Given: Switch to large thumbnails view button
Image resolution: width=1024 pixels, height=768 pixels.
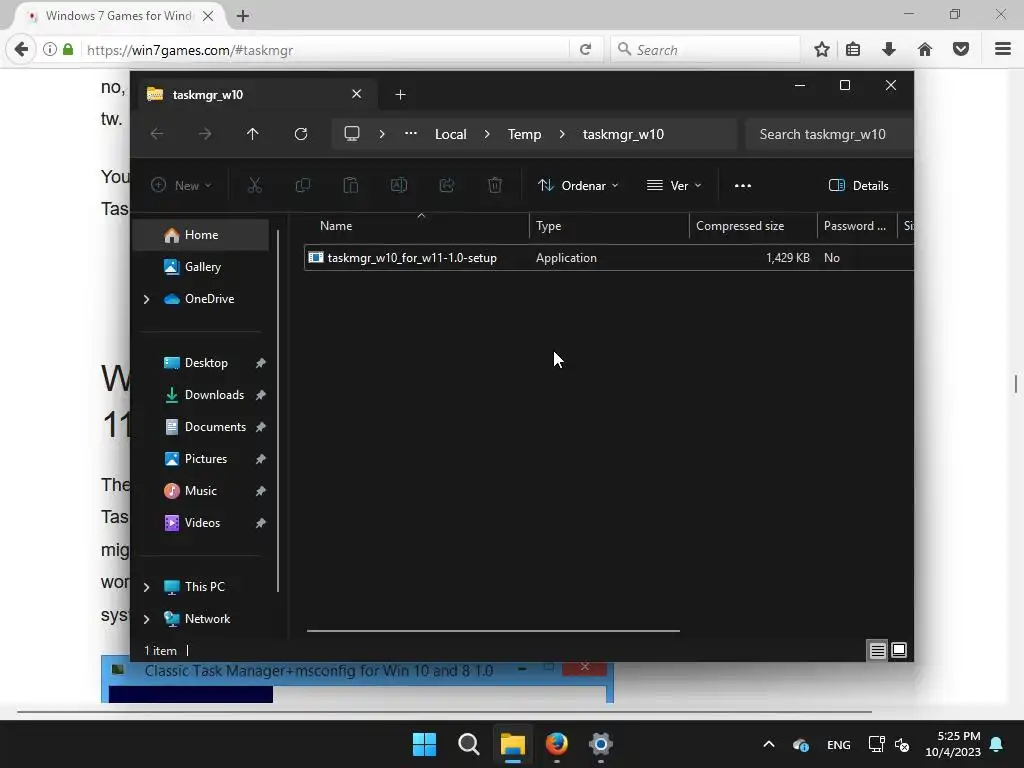Looking at the screenshot, I should click(899, 650).
